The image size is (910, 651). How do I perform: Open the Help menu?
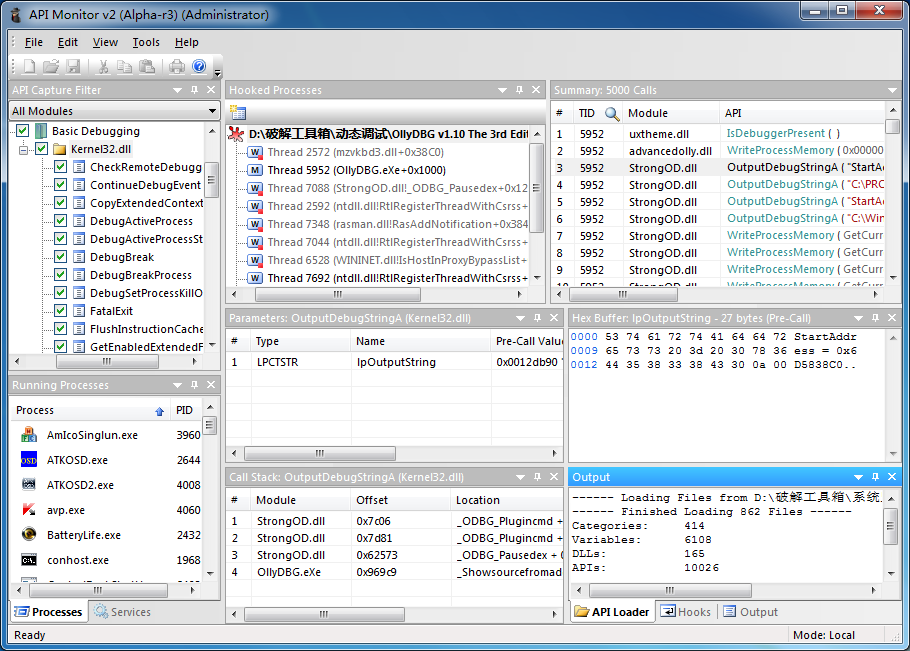coord(186,42)
